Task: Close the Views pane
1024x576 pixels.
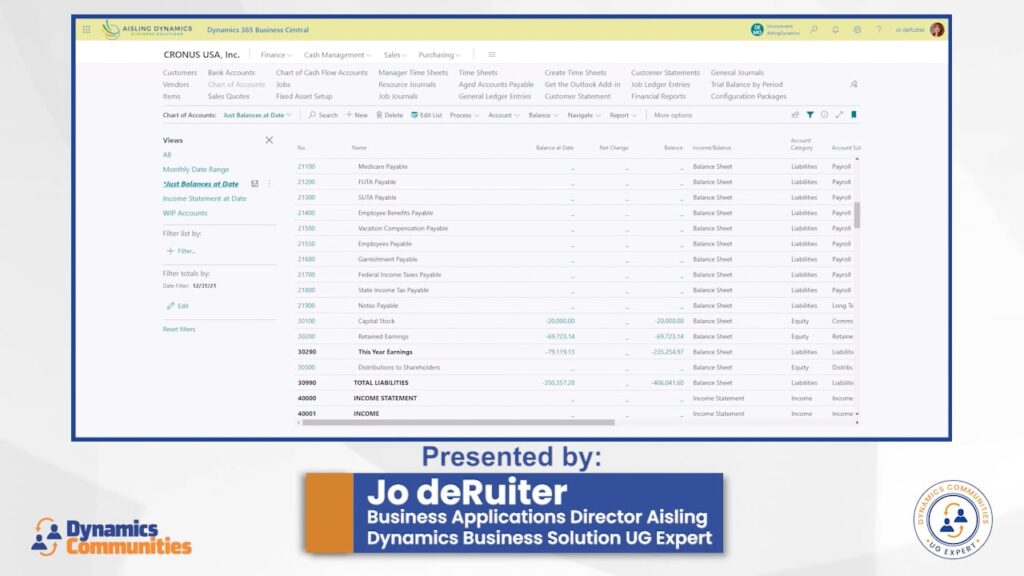Action: pyautogui.click(x=269, y=140)
